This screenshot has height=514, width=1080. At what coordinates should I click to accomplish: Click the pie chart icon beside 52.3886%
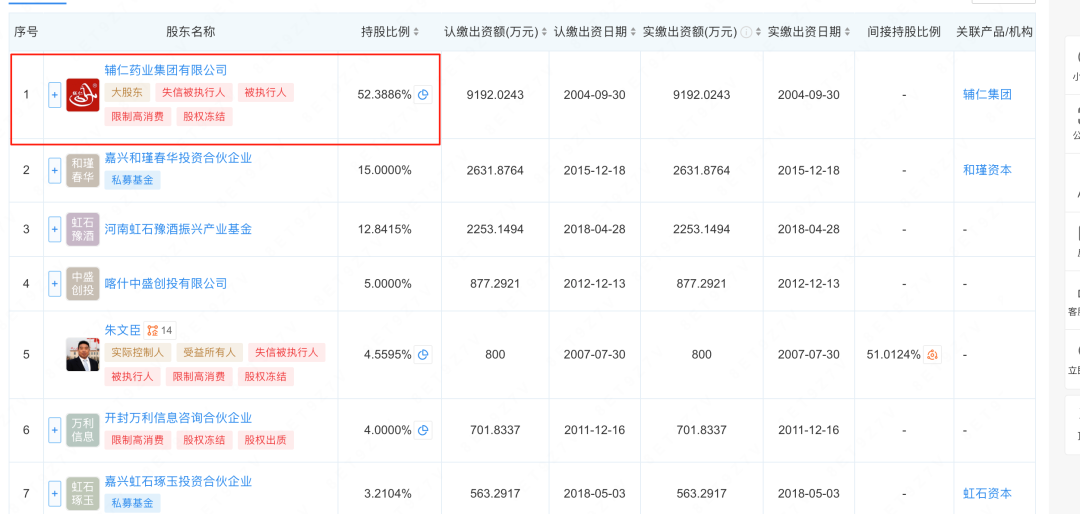423,95
